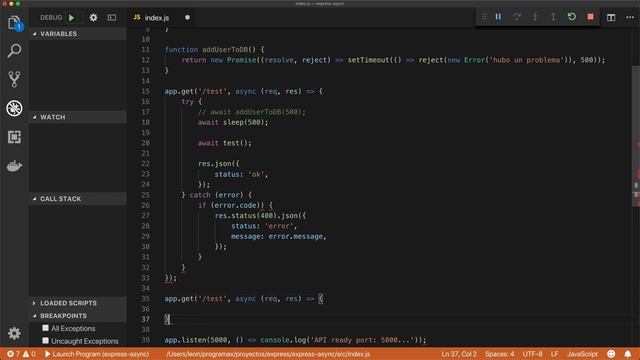
Task: Collapse the CALL STACK section
Action: coord(78,199)
